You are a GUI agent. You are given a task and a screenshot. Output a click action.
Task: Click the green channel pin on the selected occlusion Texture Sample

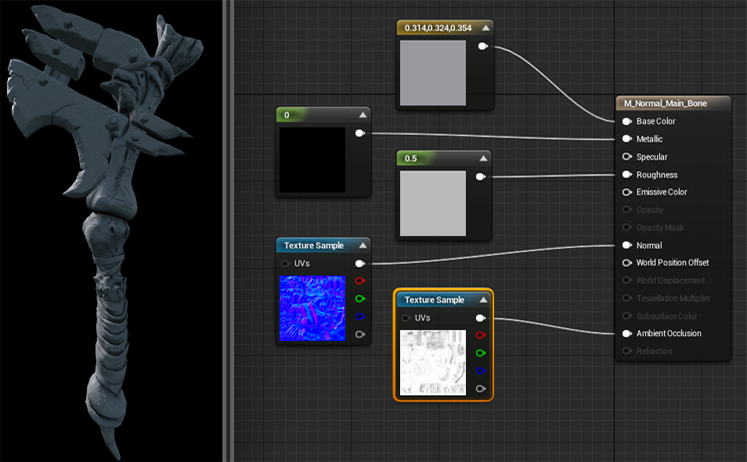[481, 353]
